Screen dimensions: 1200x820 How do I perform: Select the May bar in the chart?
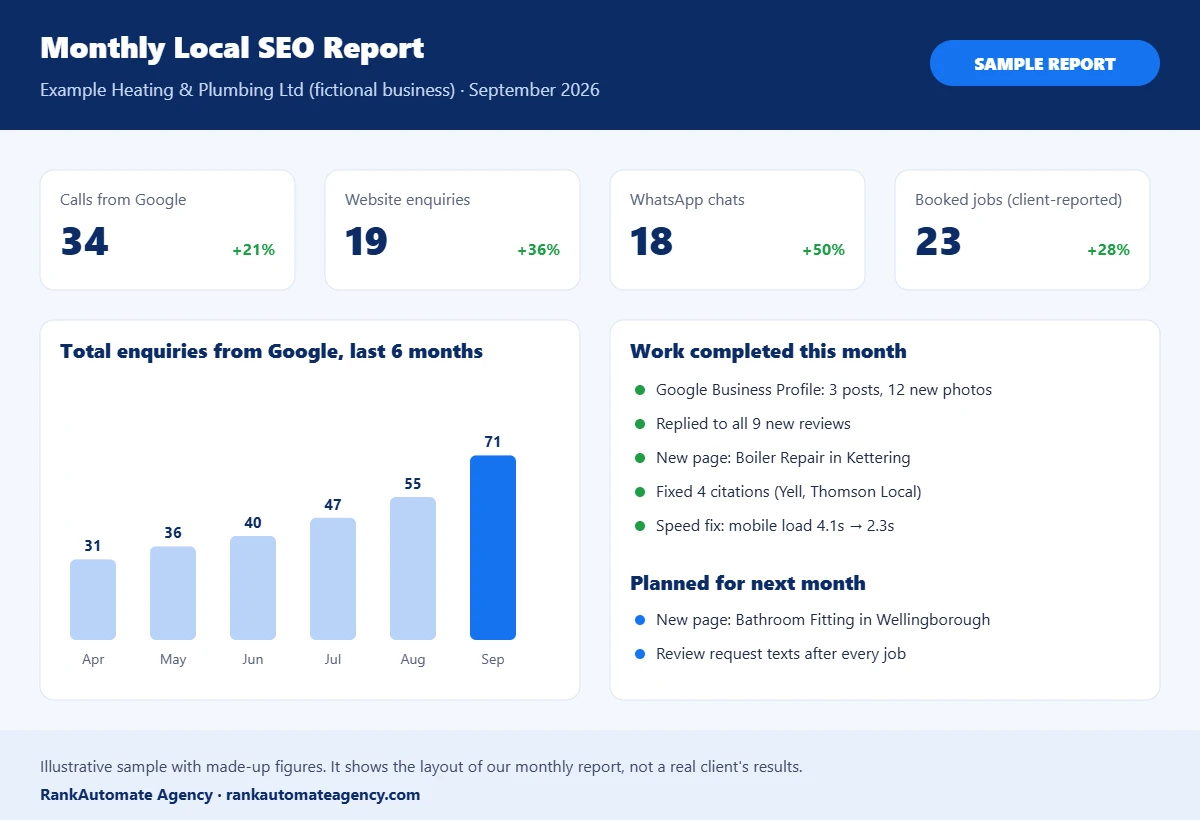(x=173, y=593)
